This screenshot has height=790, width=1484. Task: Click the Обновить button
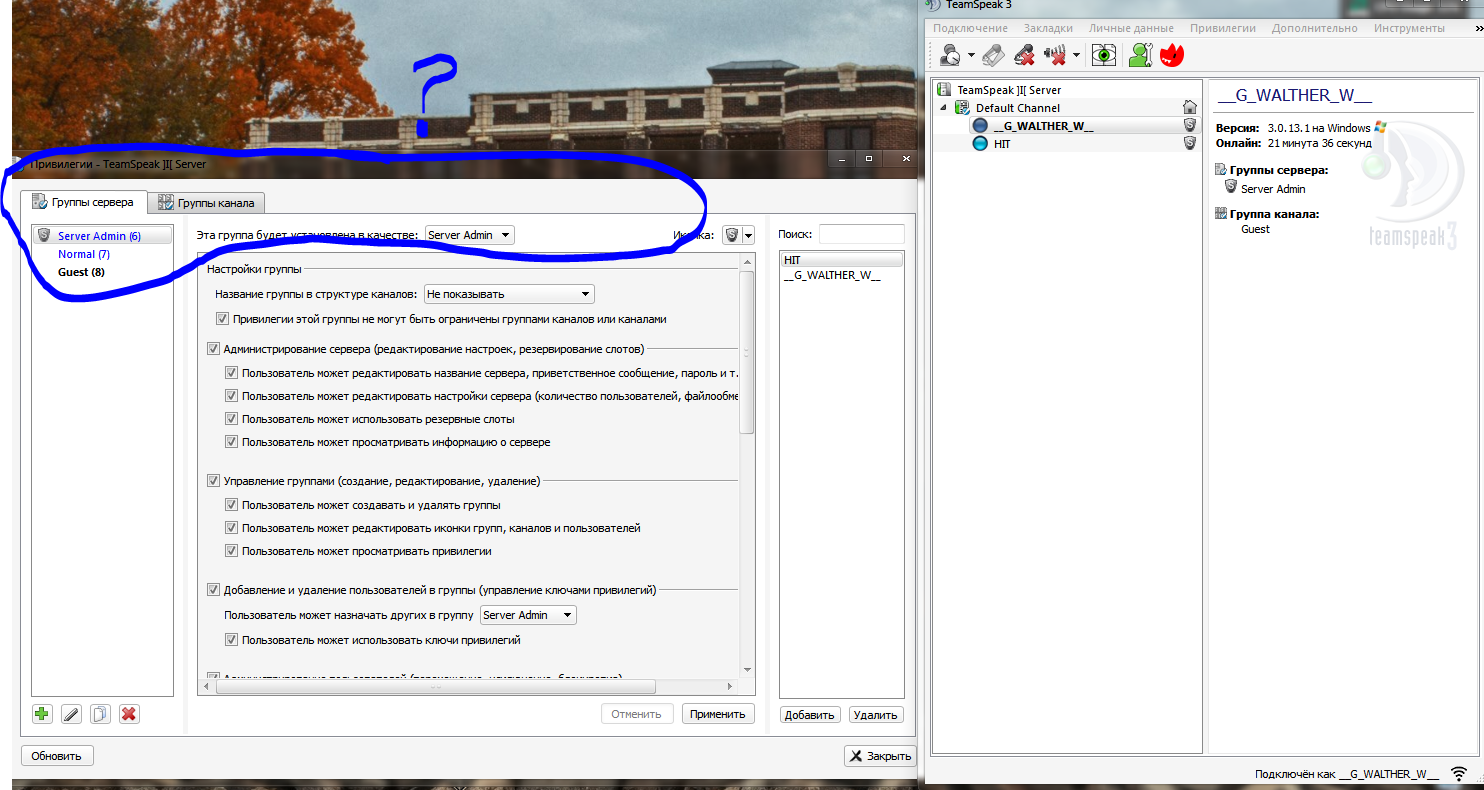[x=56, y=755]
